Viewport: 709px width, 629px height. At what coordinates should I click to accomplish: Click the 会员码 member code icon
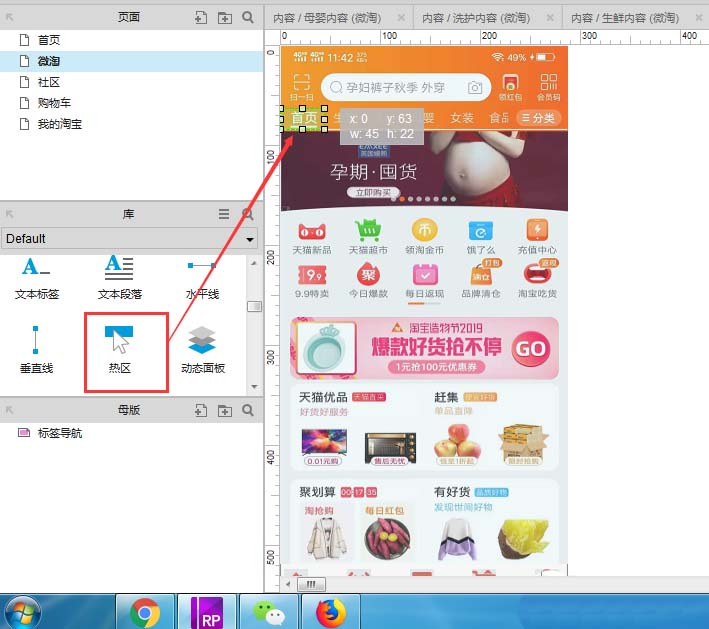point(548,87)
